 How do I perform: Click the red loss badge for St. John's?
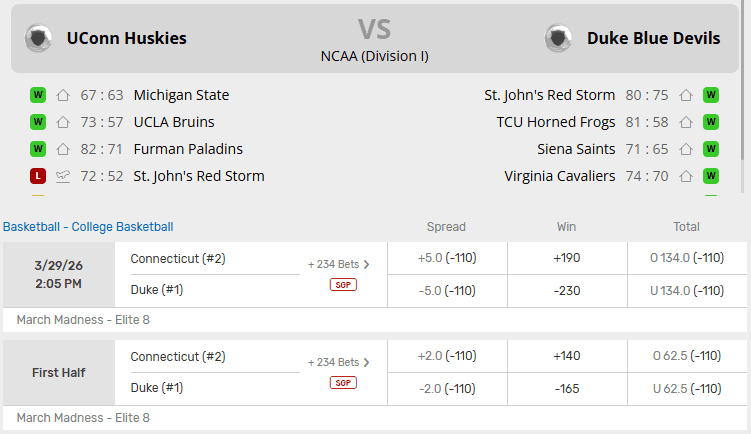tap(38, 176)
